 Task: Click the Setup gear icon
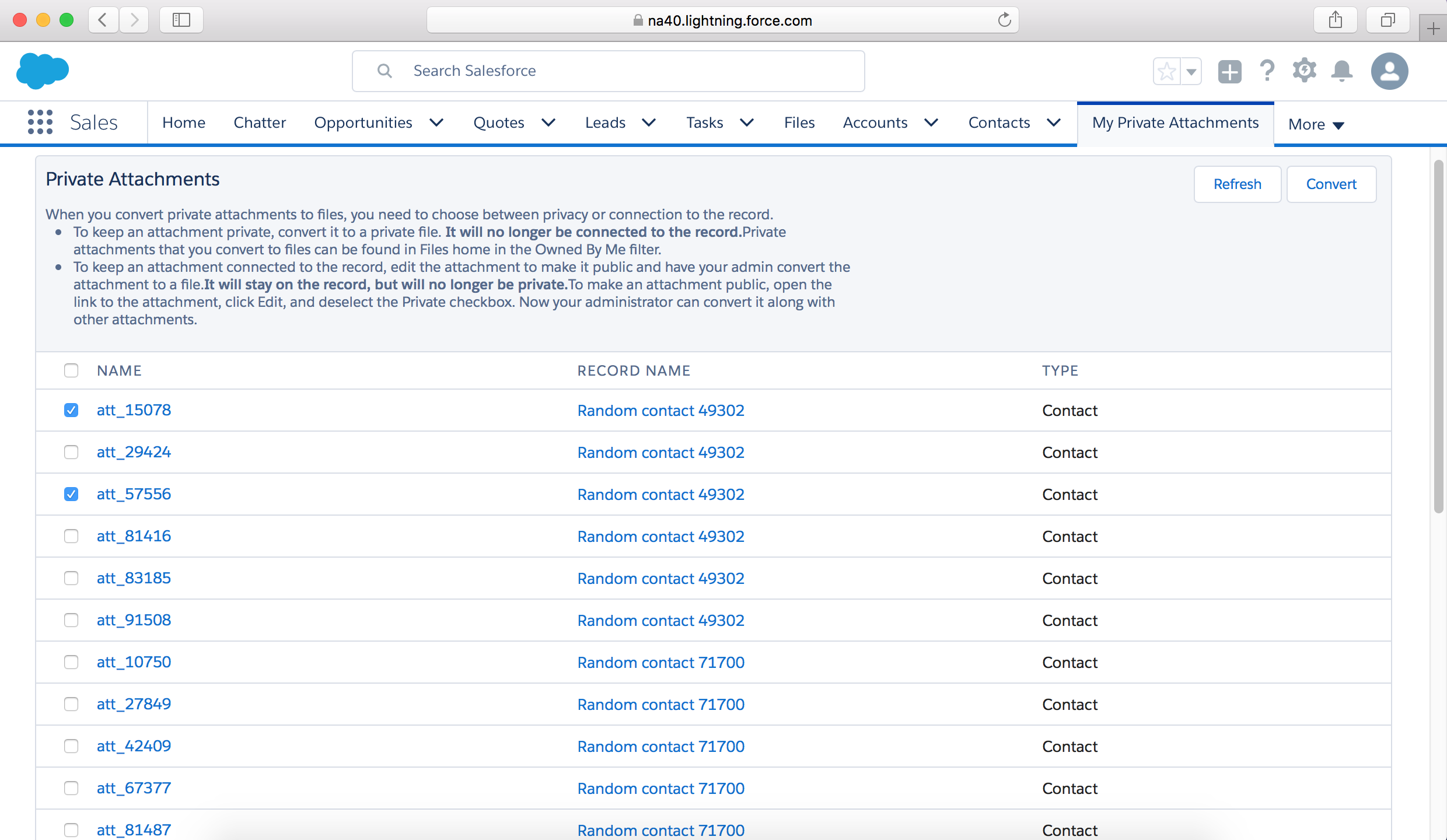coord(1303,70)
